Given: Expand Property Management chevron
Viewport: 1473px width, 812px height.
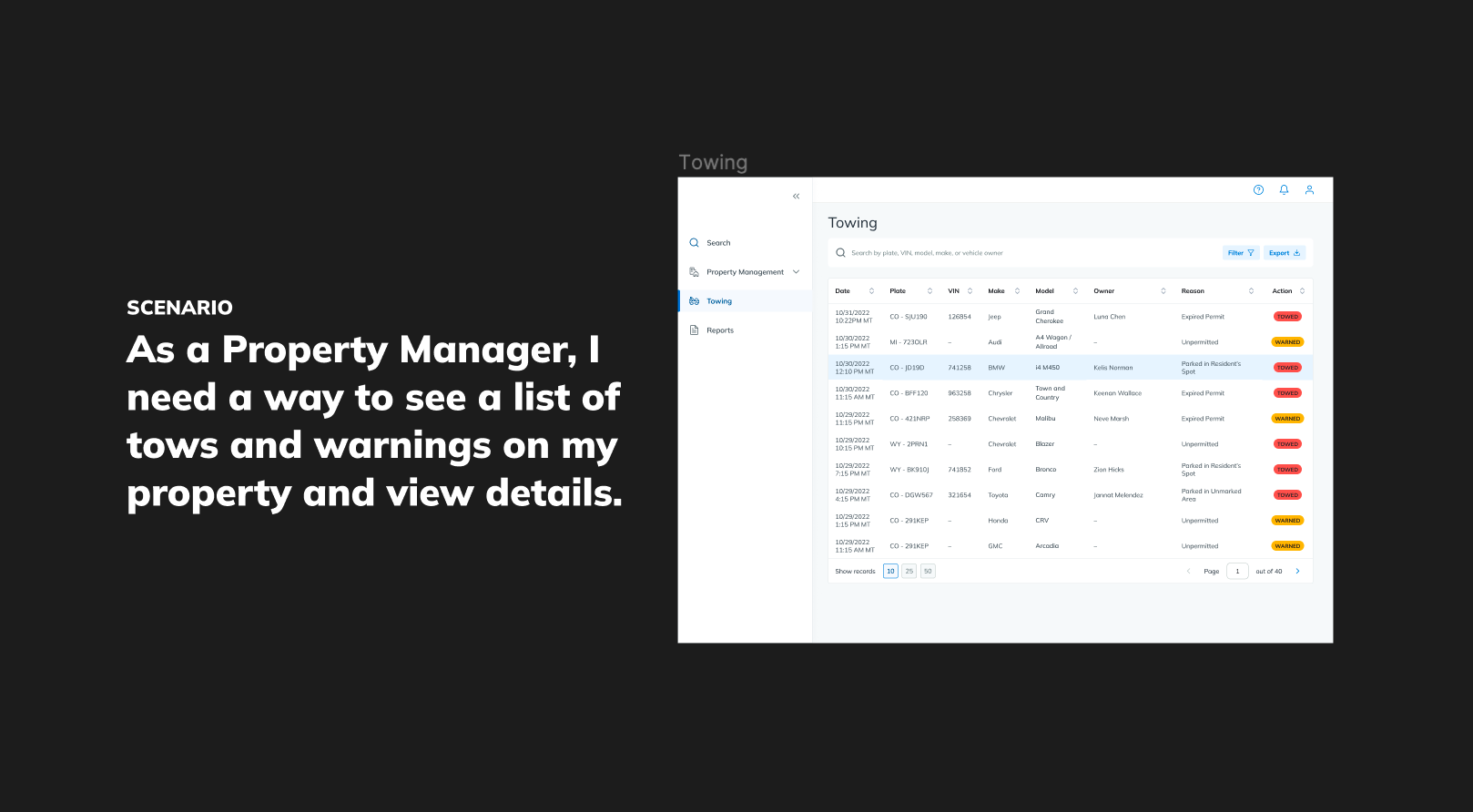Looking at the screenshot, I should [796, 272].
